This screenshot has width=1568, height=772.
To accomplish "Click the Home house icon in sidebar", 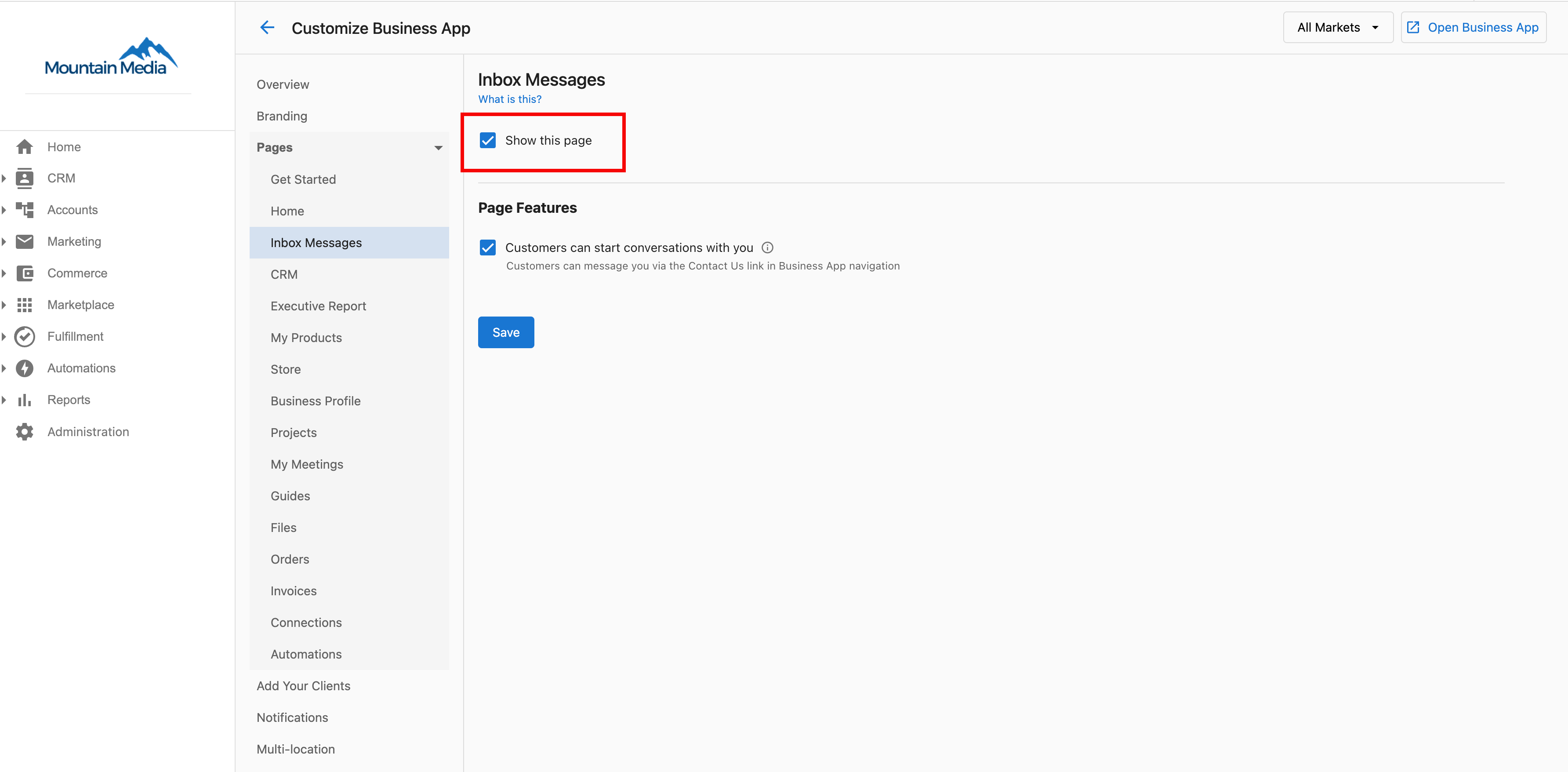I will [x=24, y=147].
